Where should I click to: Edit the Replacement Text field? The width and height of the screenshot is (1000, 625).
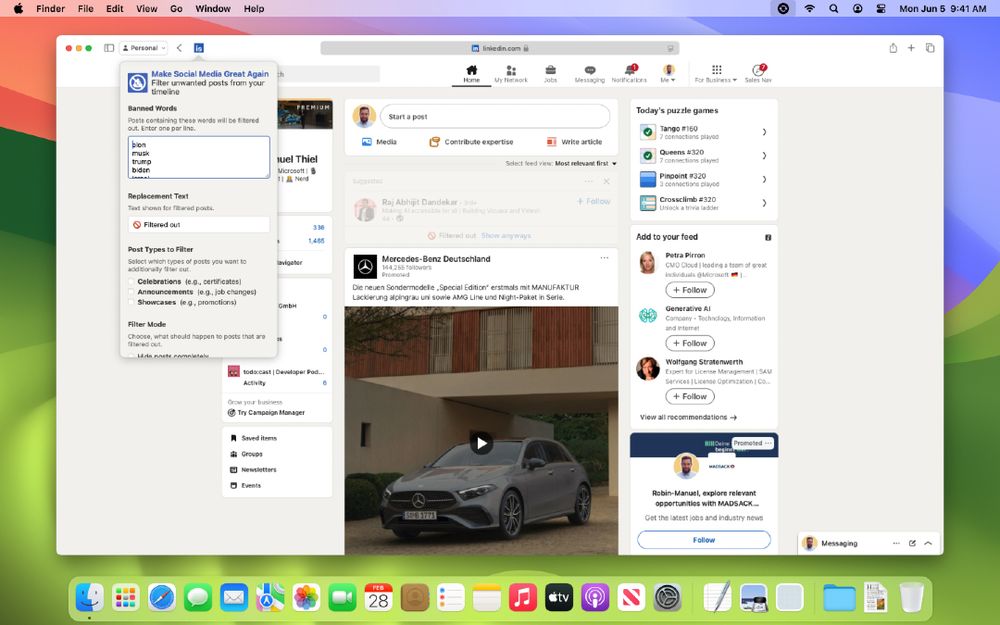coord(199,224)
